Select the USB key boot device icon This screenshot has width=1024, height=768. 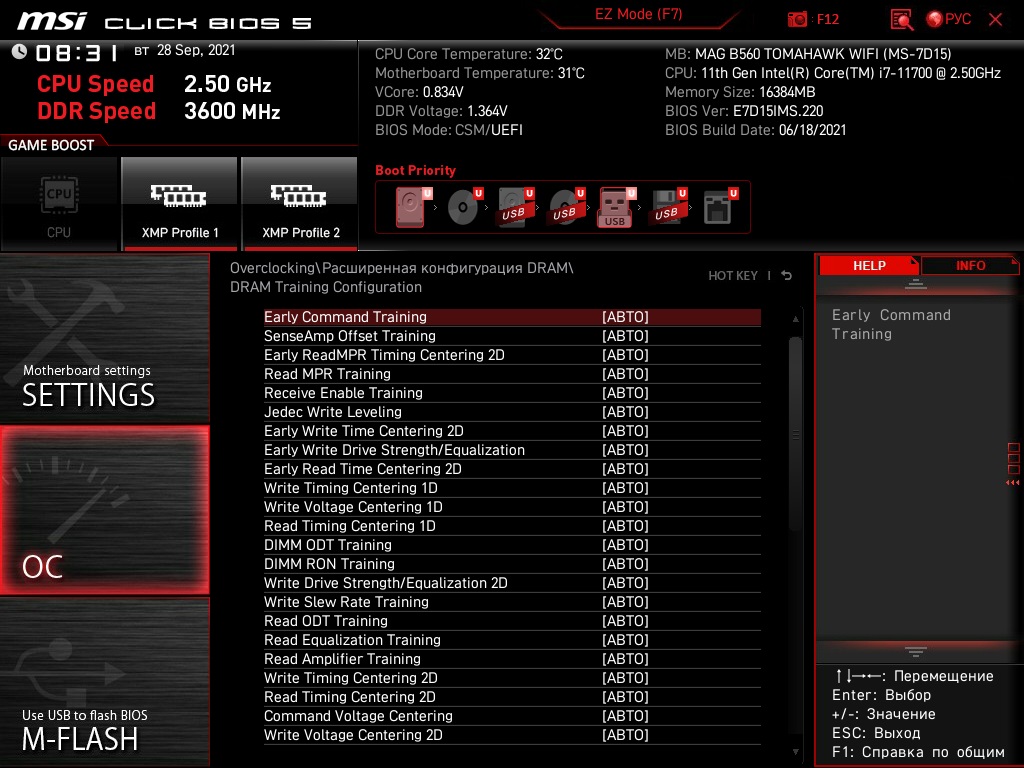click(x=616, y=207)
